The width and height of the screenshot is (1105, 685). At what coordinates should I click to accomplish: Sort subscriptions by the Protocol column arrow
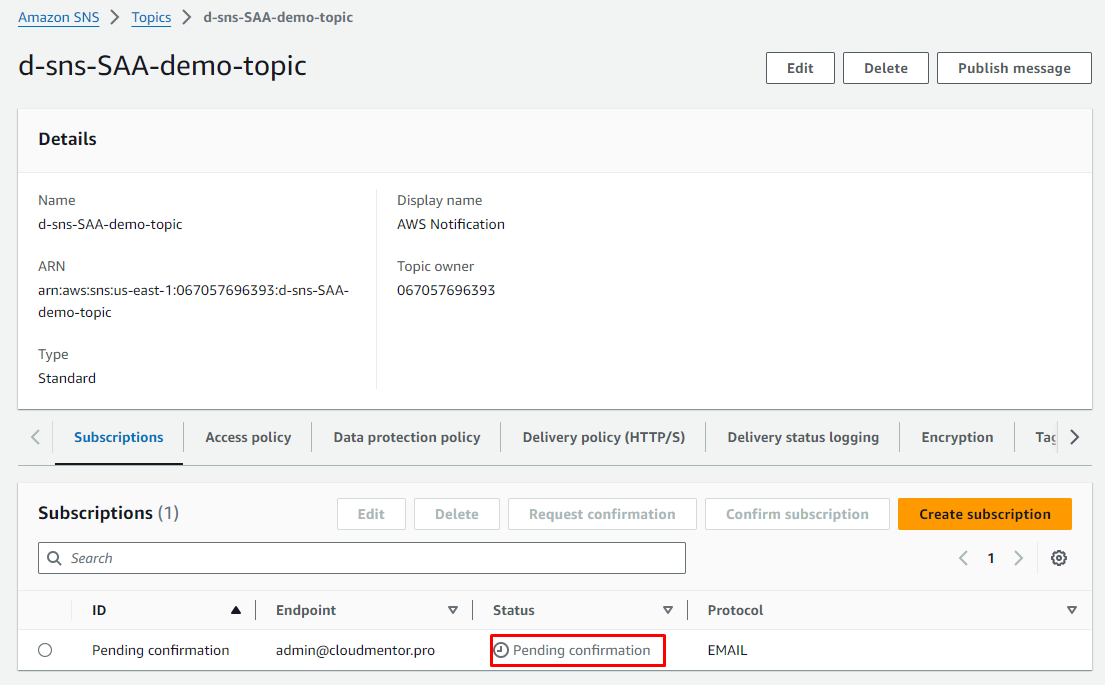click(1072, 610)
